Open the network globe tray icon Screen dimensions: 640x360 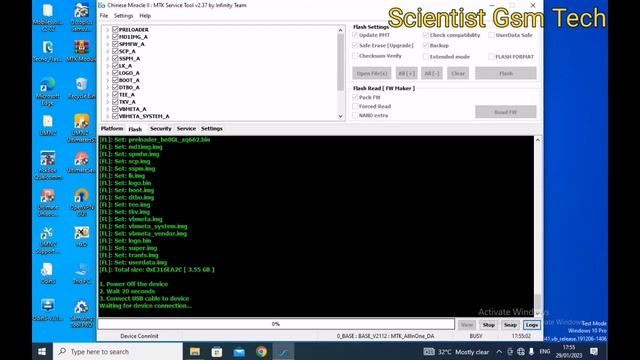pyautogui.click(x=520, y=351)
